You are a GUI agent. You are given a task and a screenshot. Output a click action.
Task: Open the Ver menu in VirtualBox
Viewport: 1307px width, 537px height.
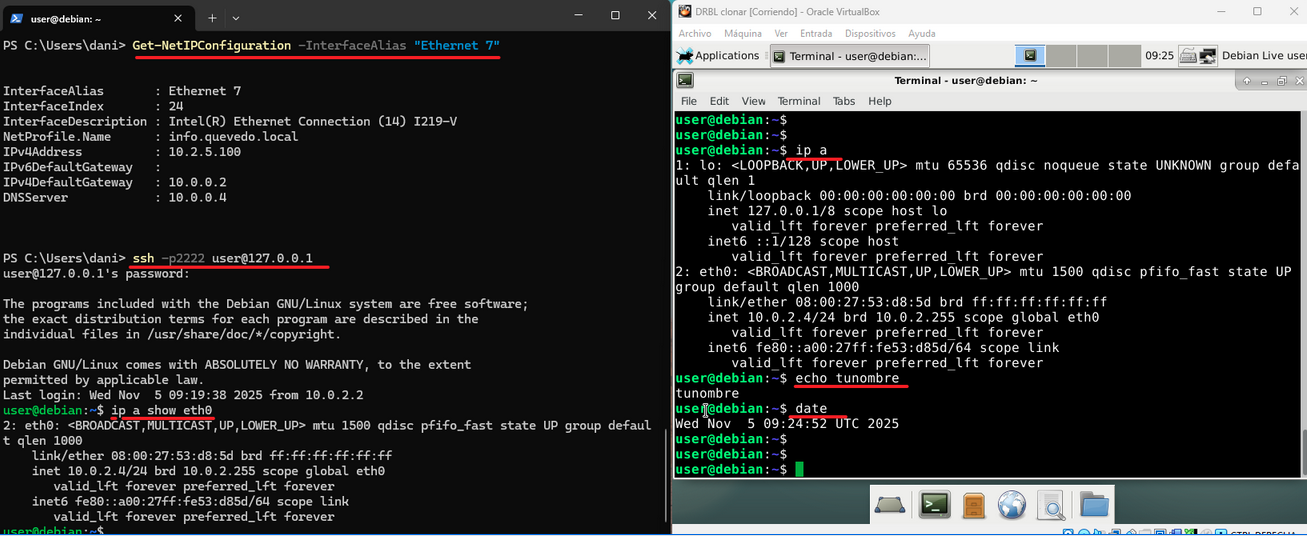click(x=781, y=34)
